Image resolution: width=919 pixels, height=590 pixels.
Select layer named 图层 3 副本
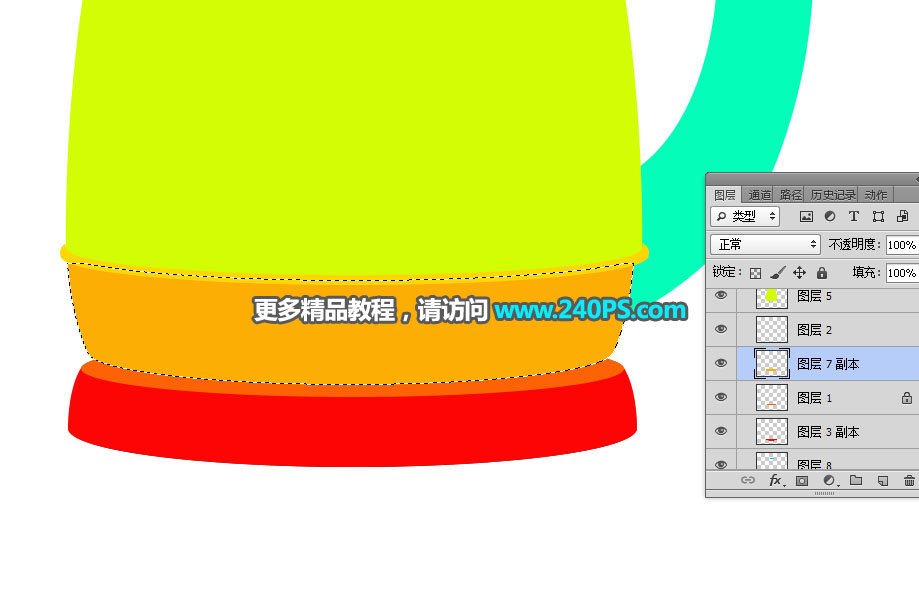(x=828, y=432)
